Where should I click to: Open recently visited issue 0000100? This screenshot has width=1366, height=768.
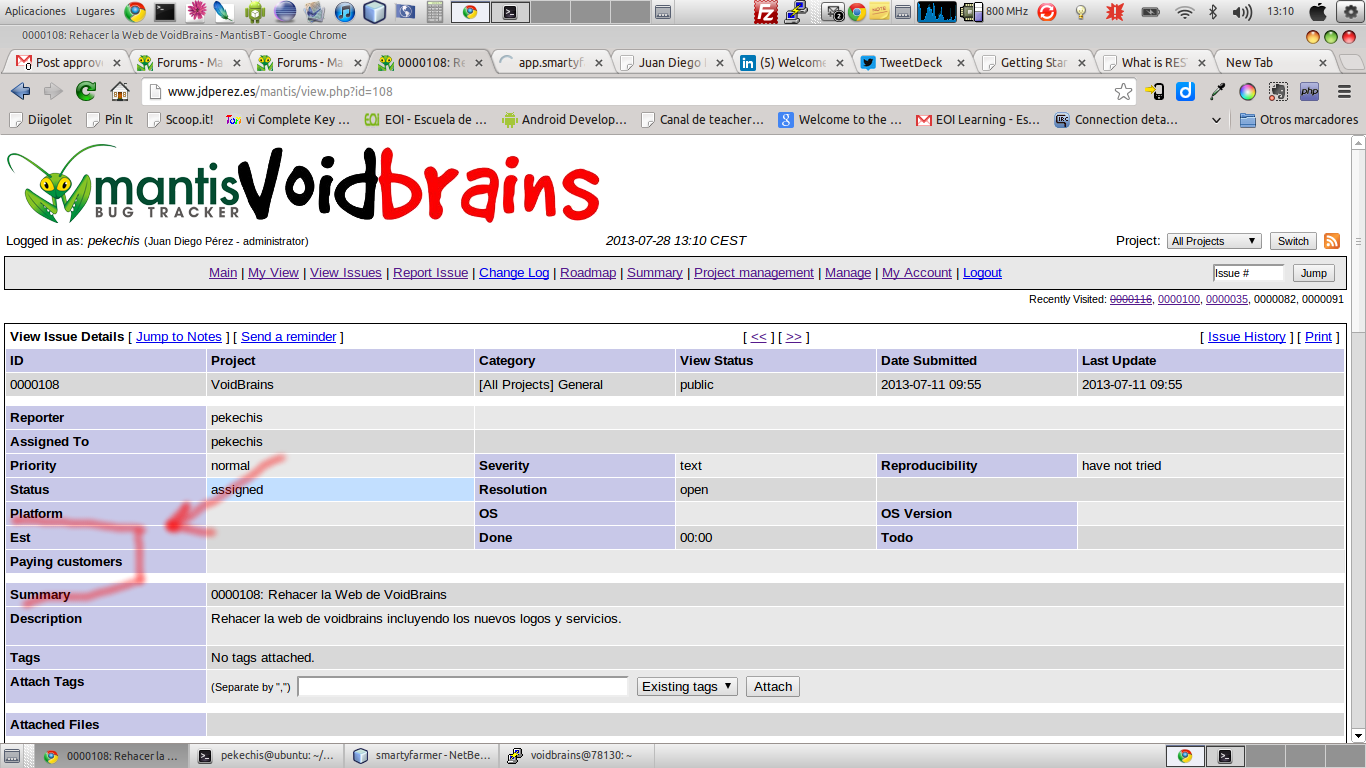(1178, 299)
